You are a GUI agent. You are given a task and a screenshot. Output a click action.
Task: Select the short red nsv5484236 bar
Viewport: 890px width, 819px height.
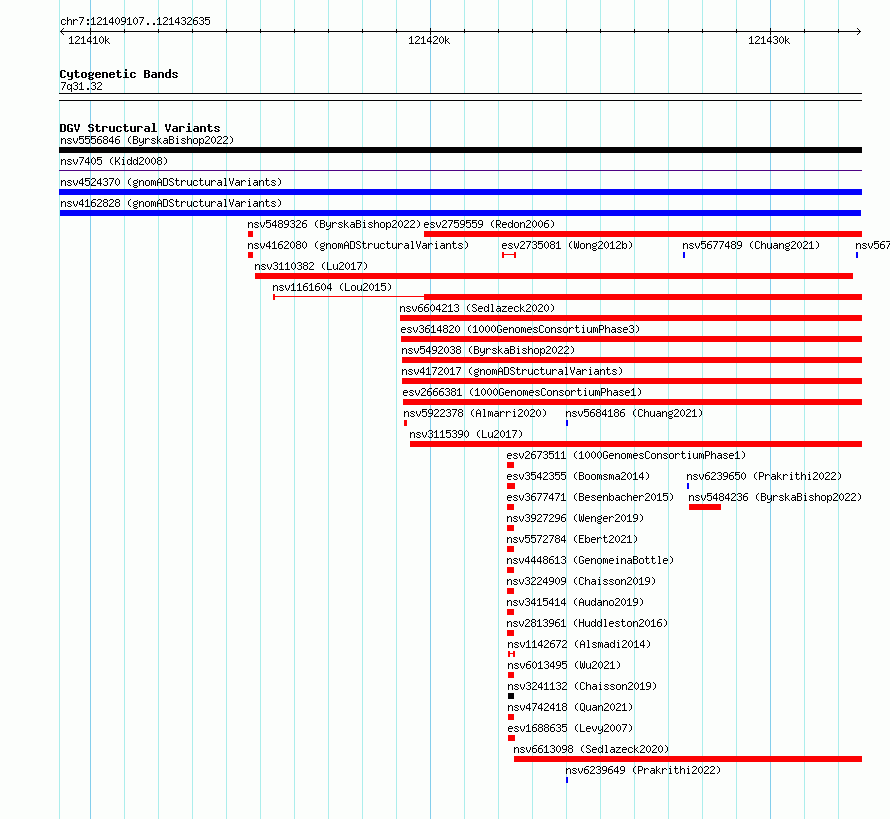coord(705,507)
